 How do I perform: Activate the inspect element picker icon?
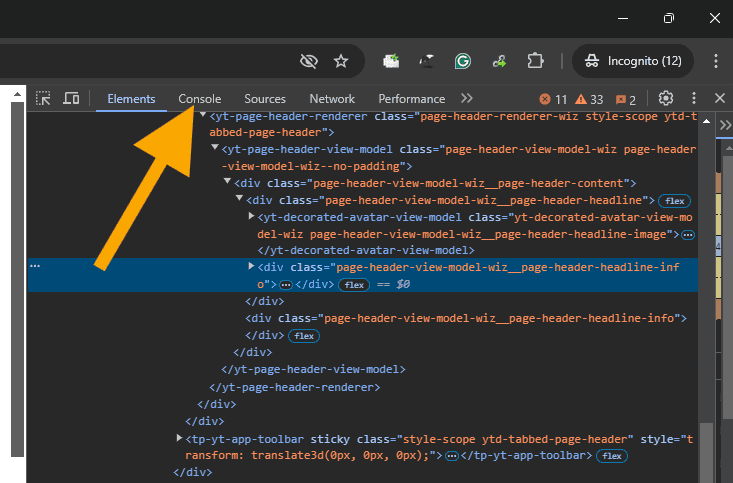coord(43,98)
